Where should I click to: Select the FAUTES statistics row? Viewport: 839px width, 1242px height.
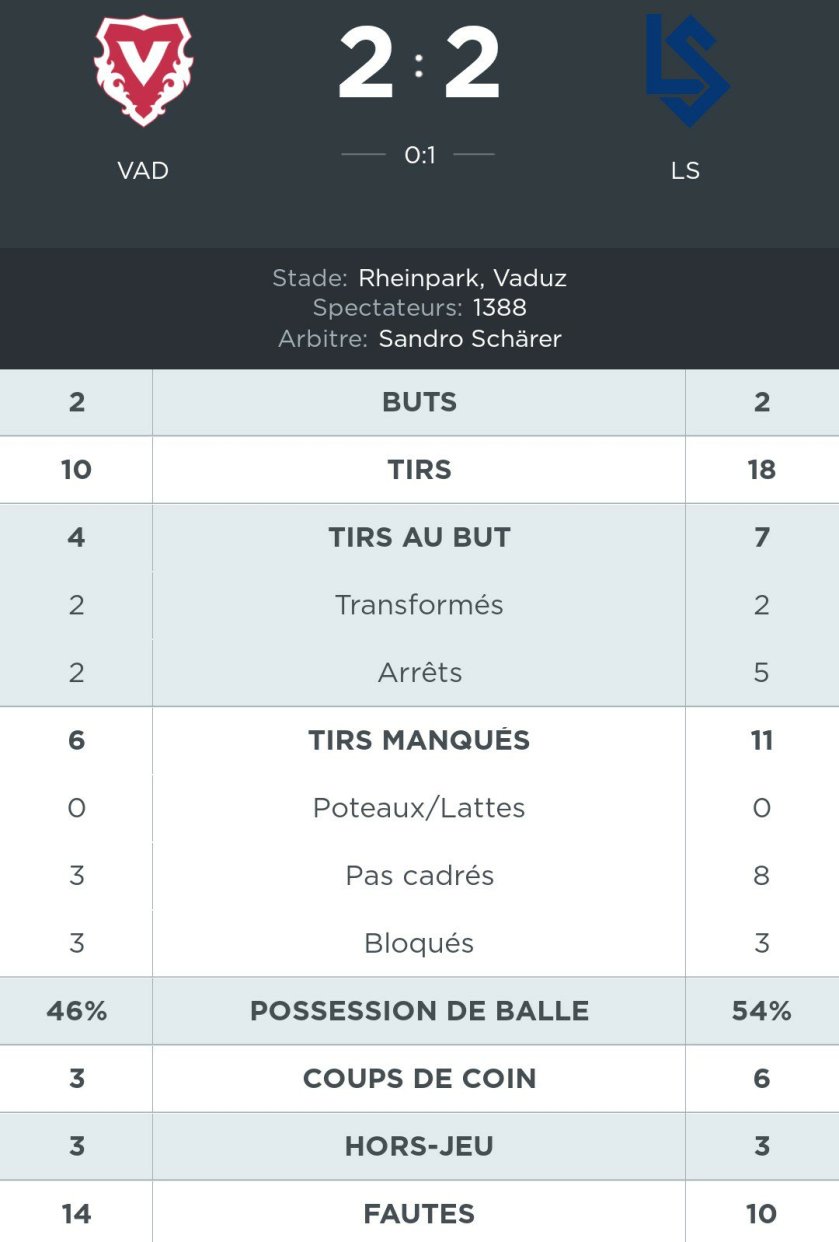(x=419, y=1214)
